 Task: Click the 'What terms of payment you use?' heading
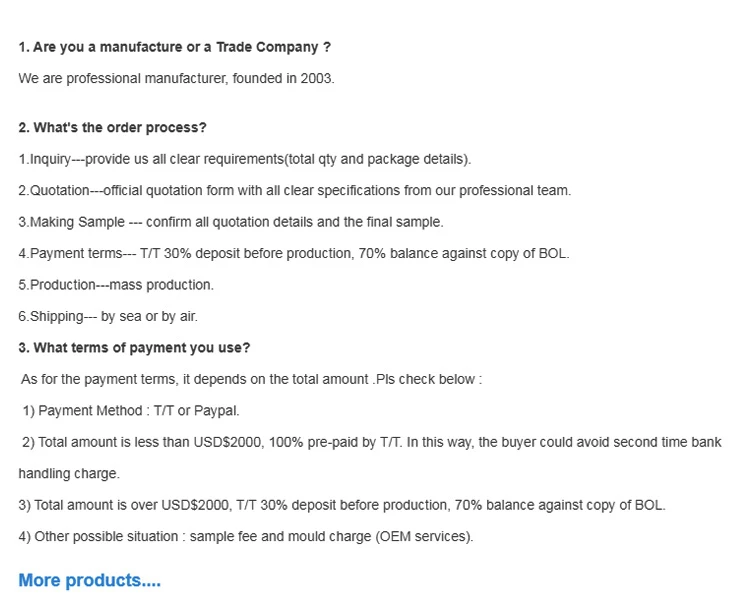(134, 348)
